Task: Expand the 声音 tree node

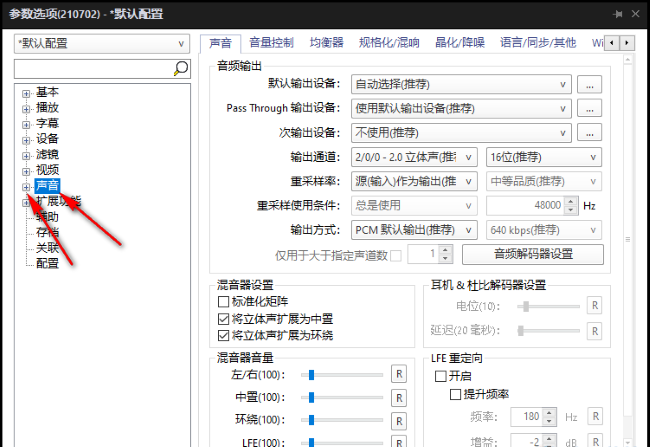Action: click(26, 186)
